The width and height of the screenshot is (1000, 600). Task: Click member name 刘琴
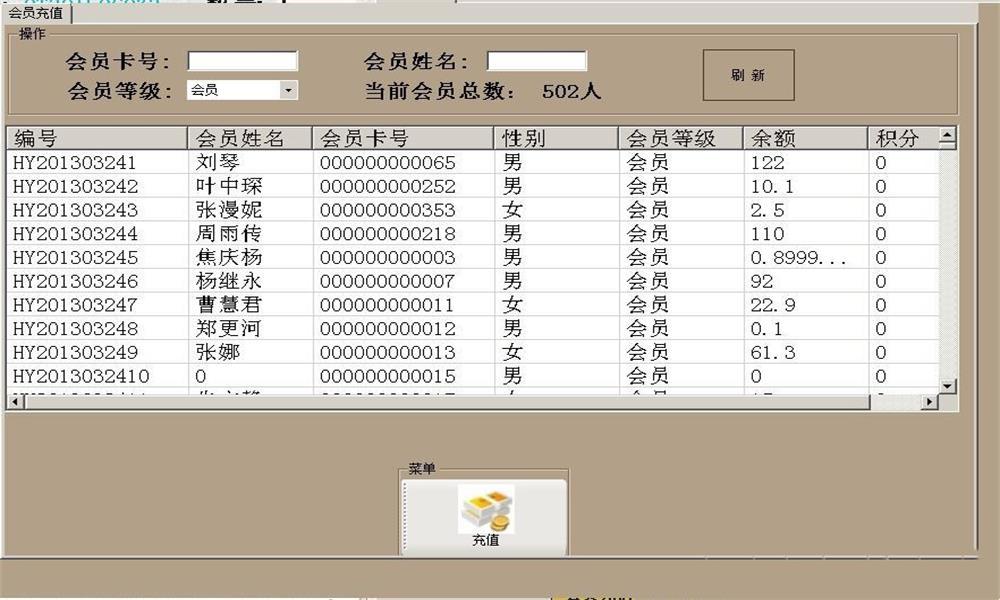(217, 163)
